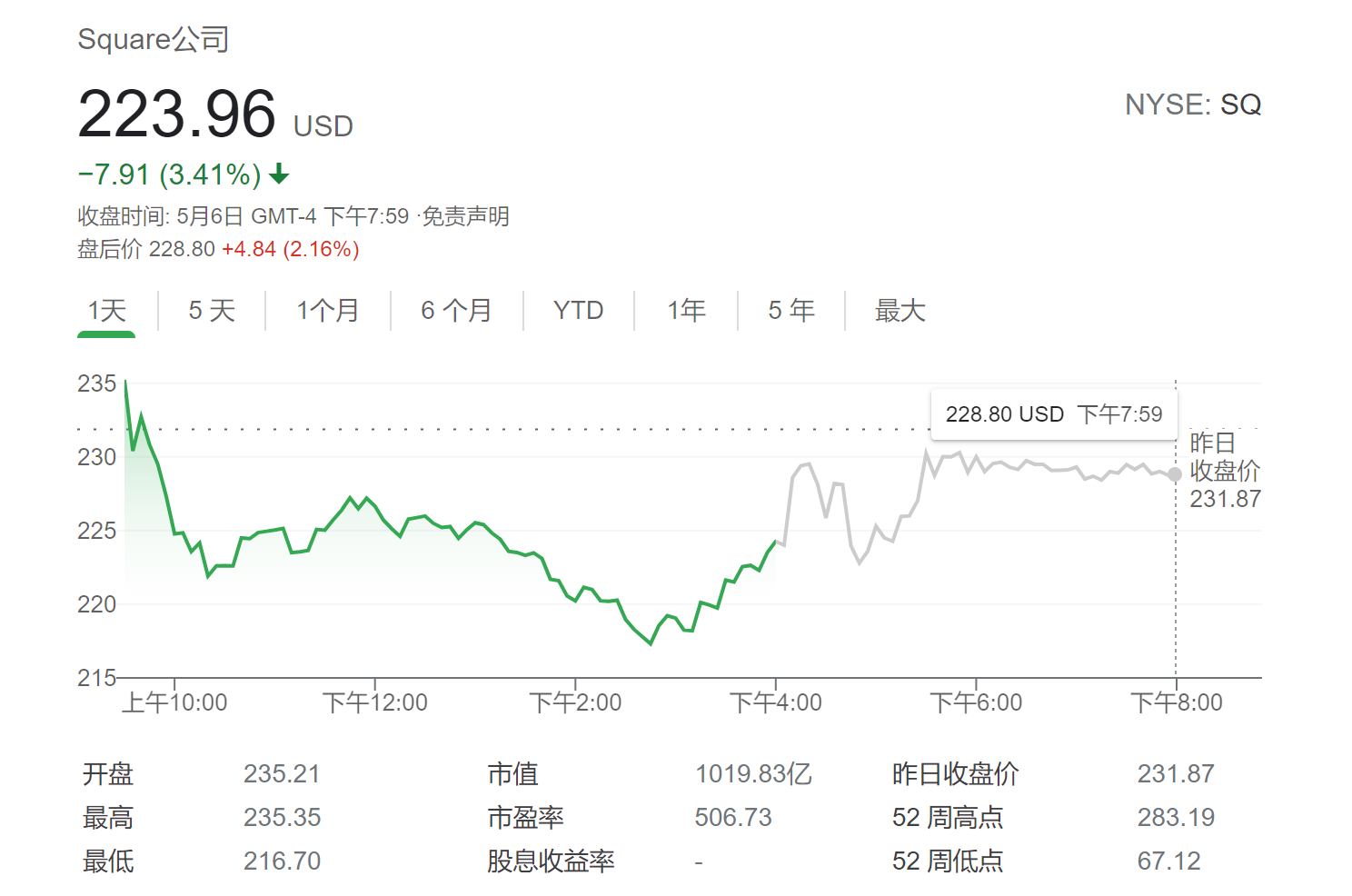Screen dimensions: 1352x896
Task: Click the 228.80 USD price tooltip
Action: click(x=1052, y=413)
